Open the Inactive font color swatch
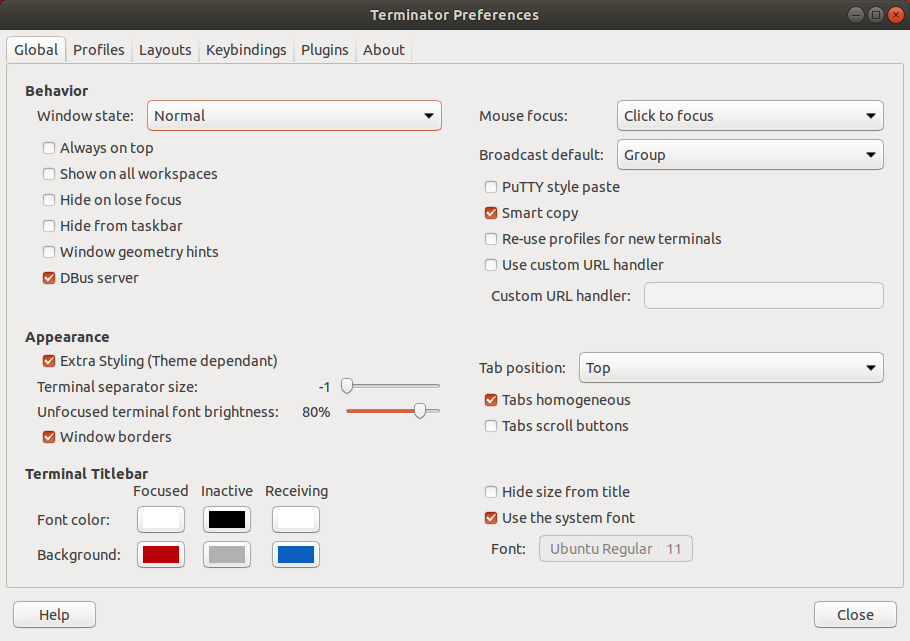The width and height of the screenshot is (910, 641). [x=227, y=520]
